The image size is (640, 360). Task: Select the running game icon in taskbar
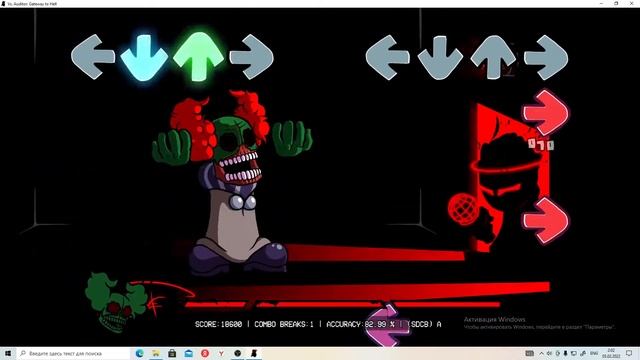pyautogui.click(x=254, y=353)
